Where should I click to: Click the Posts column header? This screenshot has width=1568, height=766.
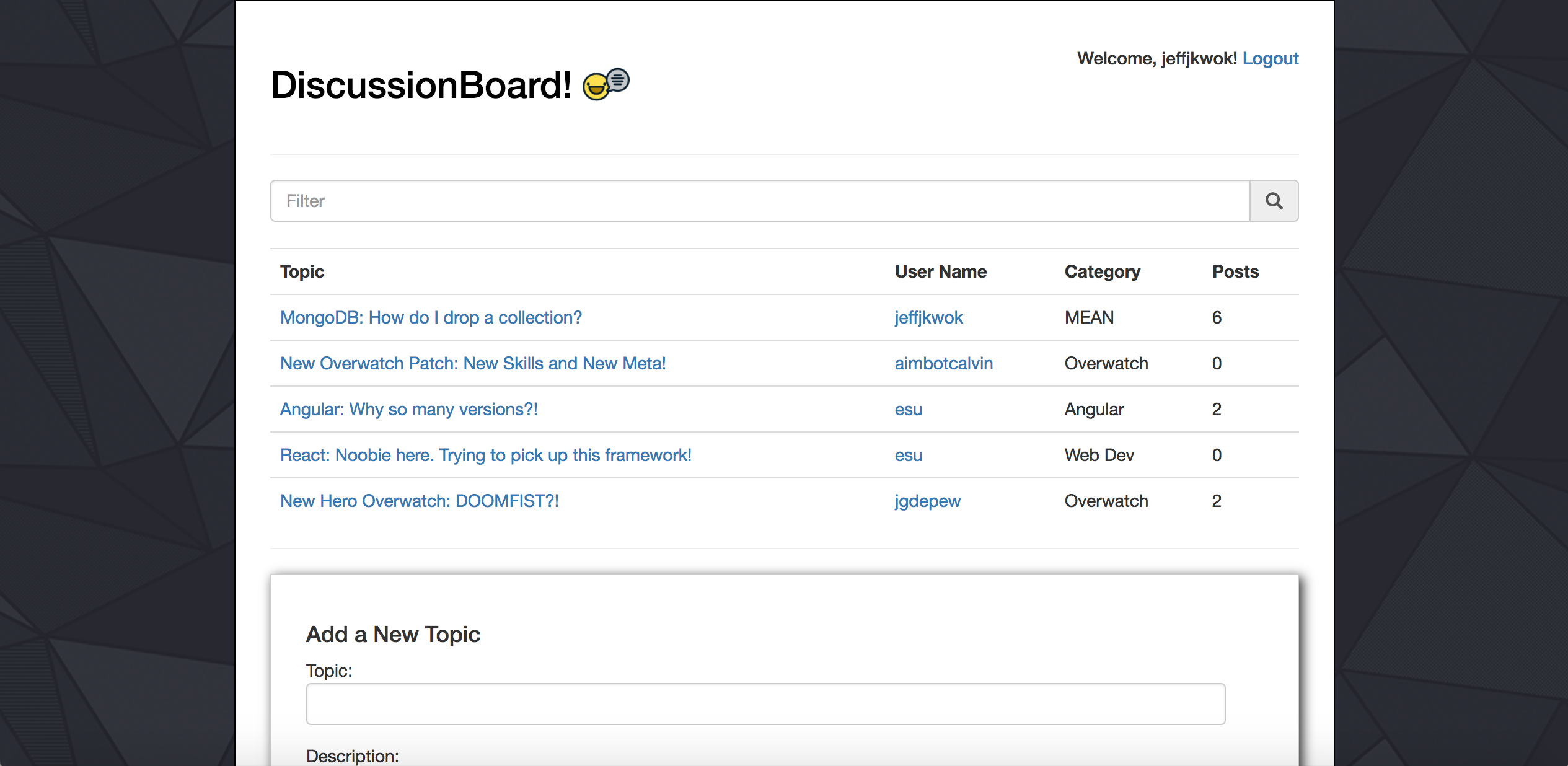pos(1235,271)
